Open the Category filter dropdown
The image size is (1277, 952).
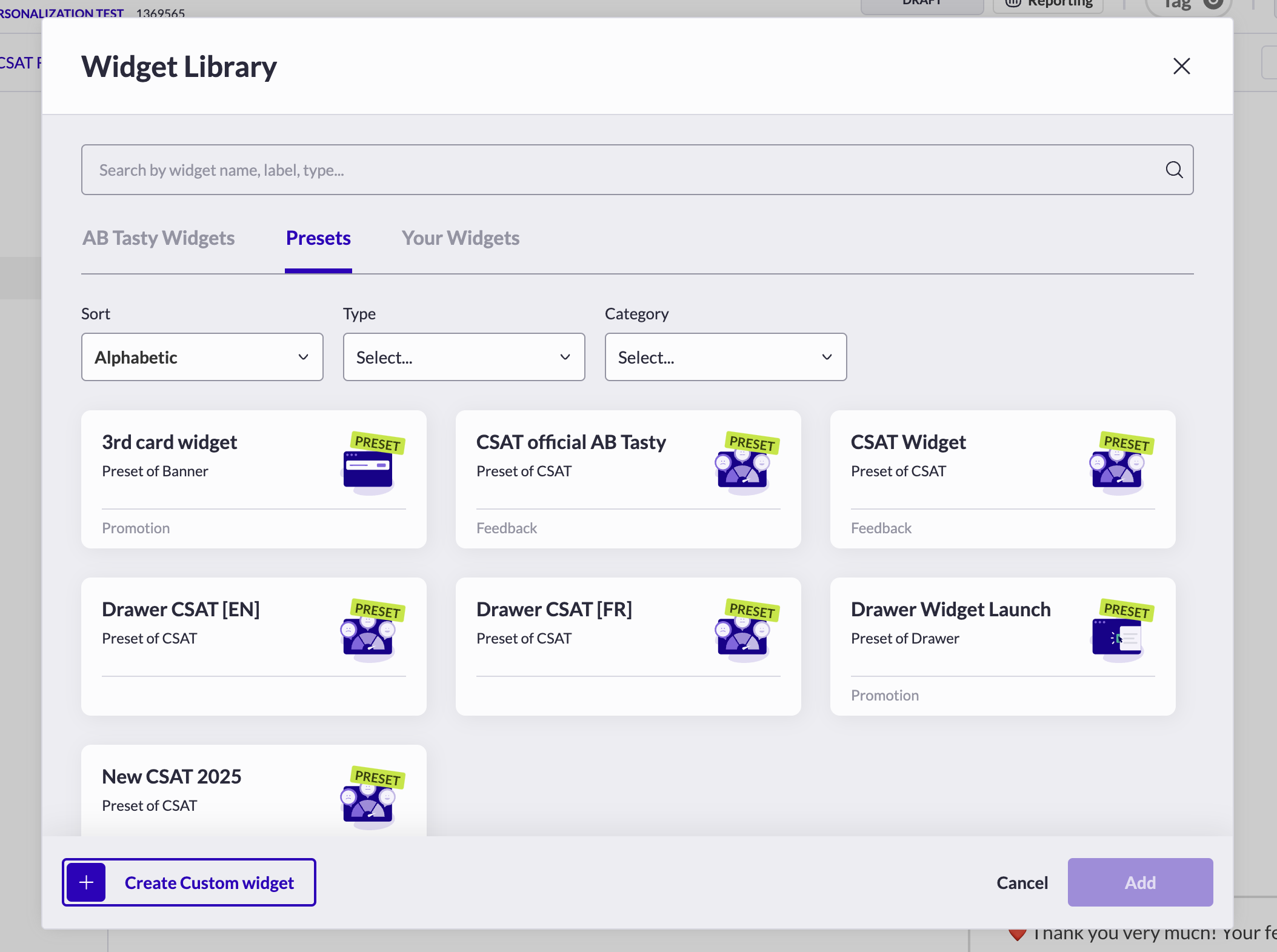[x=726, y=357]
